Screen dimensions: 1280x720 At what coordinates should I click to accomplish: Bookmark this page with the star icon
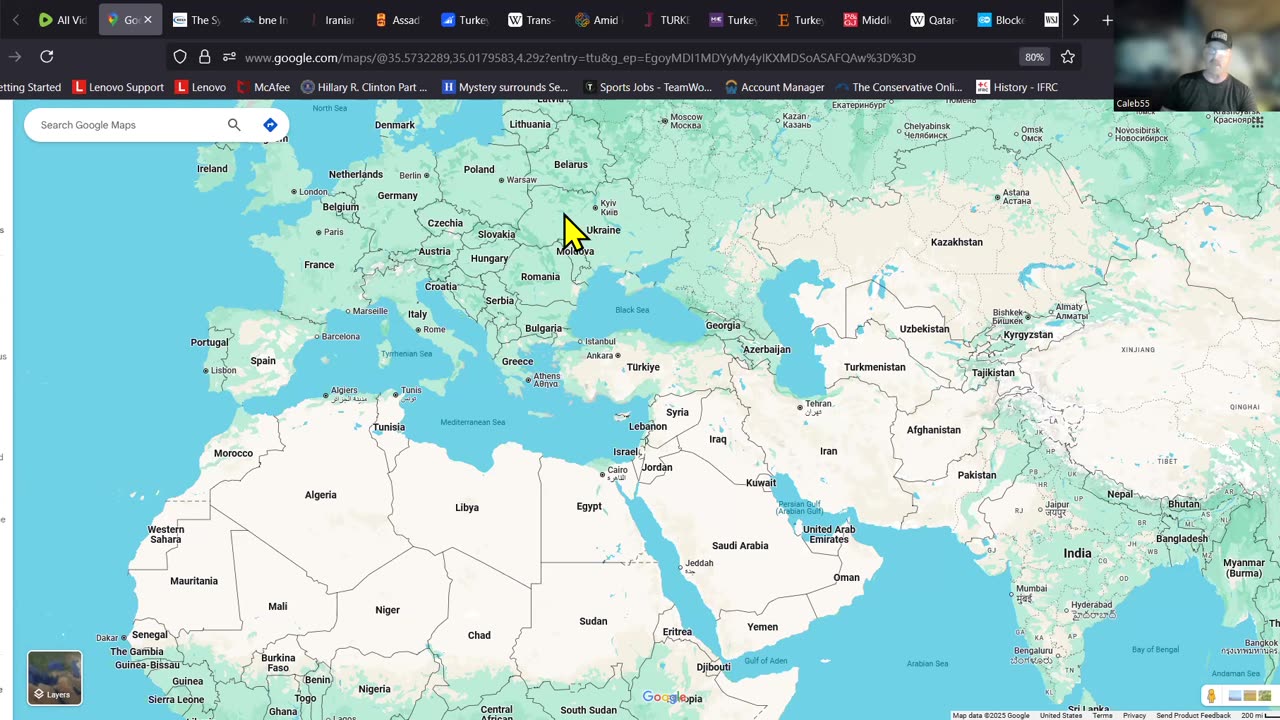1068,57
